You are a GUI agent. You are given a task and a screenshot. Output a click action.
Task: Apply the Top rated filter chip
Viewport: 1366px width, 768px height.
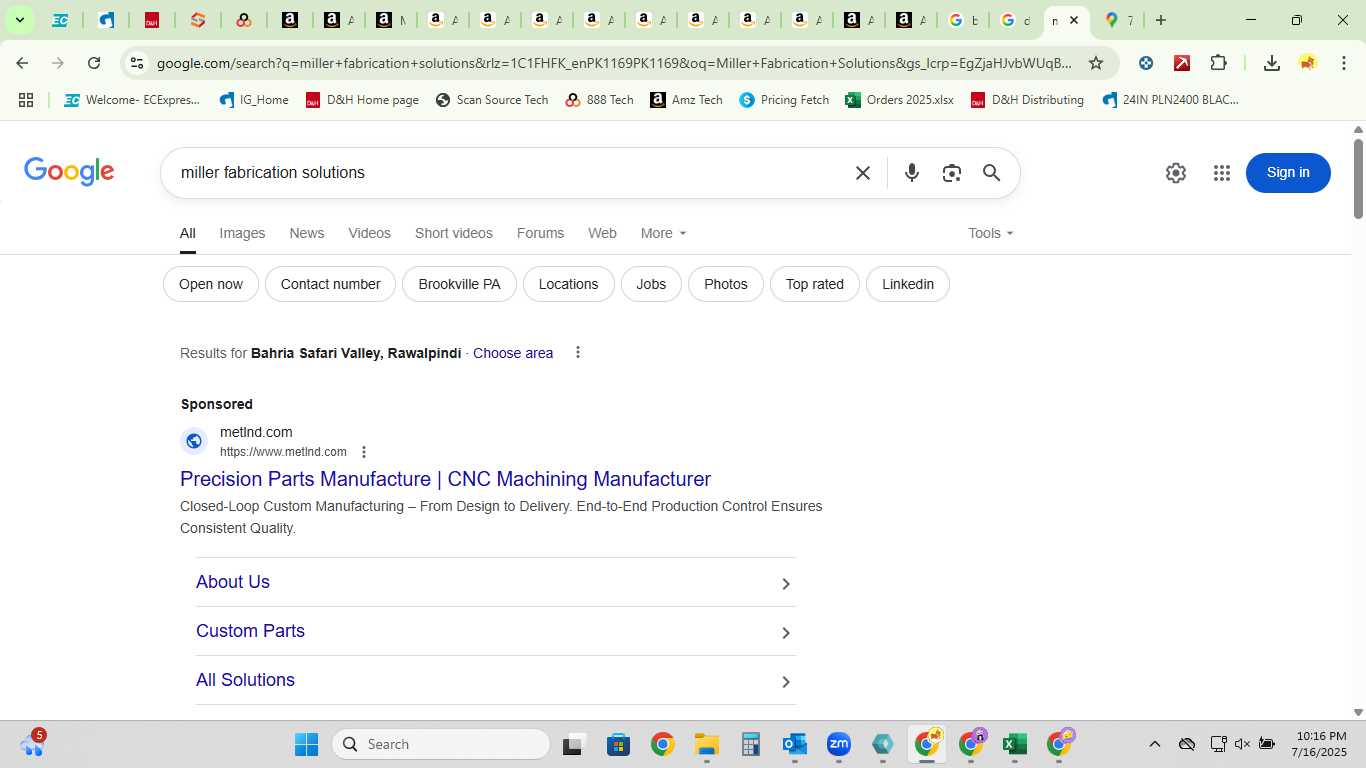[x=815, y=284]
